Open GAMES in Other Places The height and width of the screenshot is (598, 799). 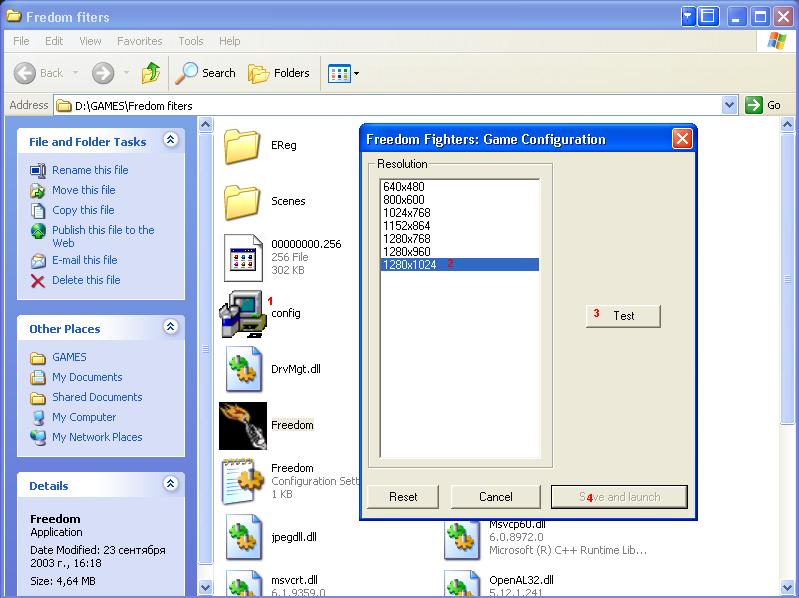click(69, 357)
